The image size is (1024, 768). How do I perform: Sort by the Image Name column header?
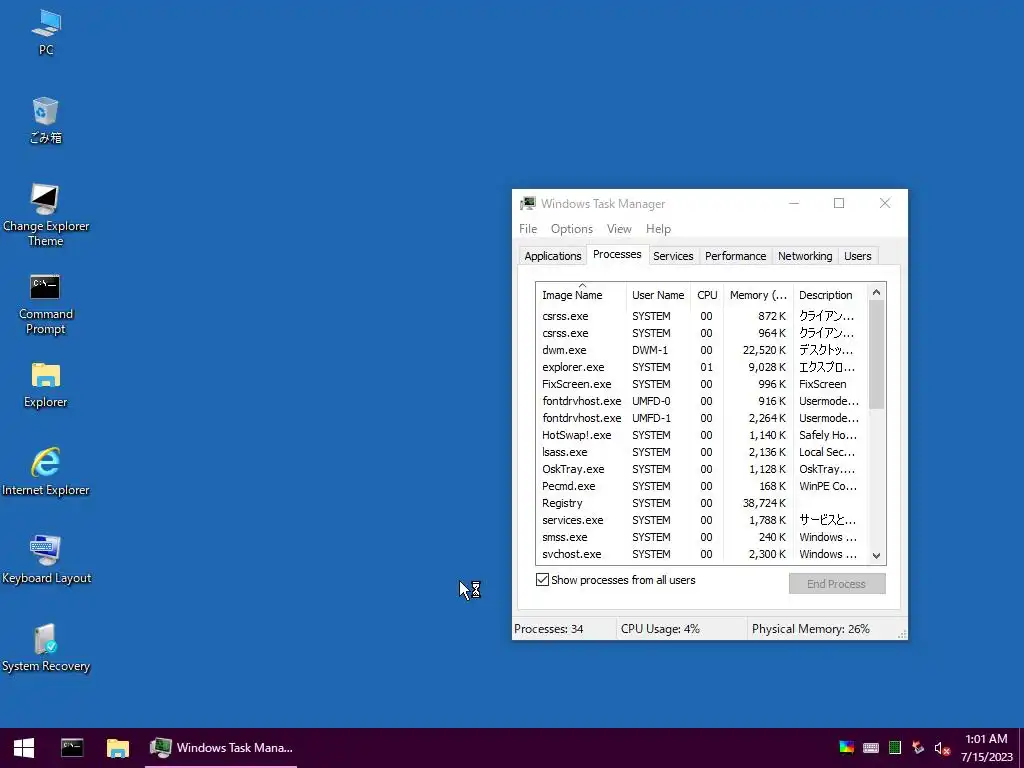581,295
